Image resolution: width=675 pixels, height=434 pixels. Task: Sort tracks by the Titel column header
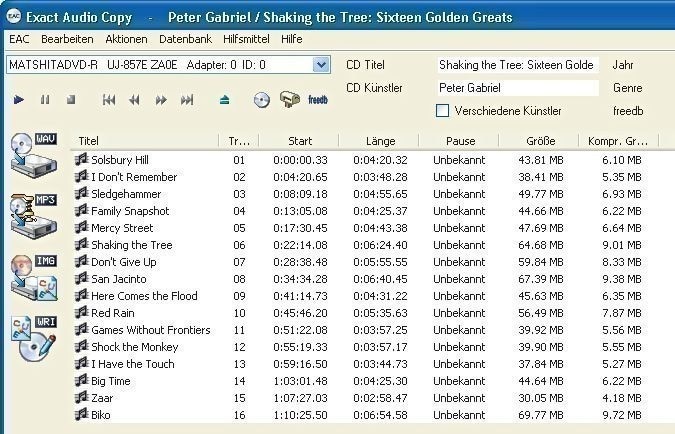click(x=145, y=141)
